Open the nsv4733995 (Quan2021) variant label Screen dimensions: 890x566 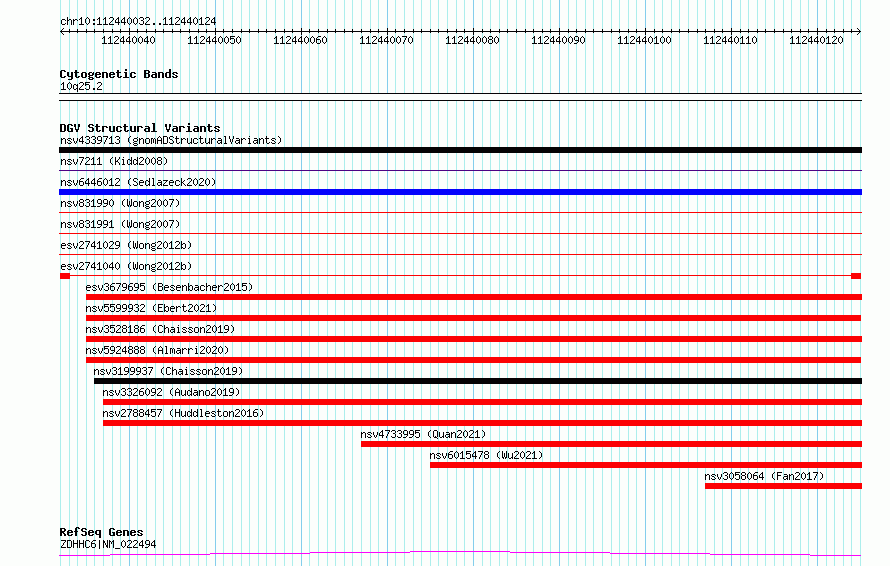(x=423, y=434)
